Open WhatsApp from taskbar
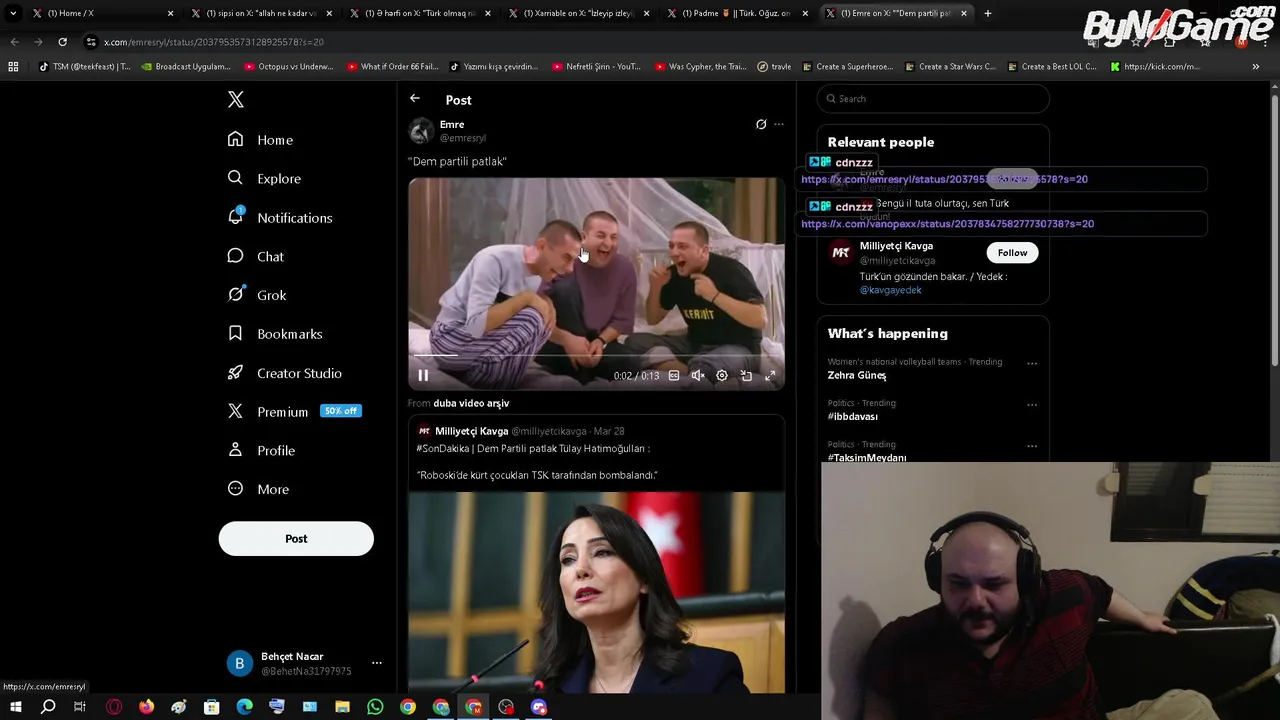Viewport: 1280px width, 720px height. coord(375,707)
